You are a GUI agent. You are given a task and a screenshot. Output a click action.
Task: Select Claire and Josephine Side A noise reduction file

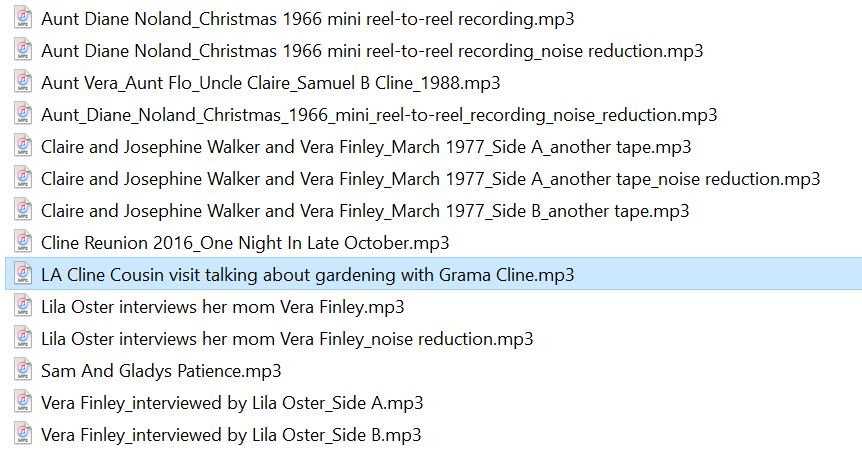(430, 179)
